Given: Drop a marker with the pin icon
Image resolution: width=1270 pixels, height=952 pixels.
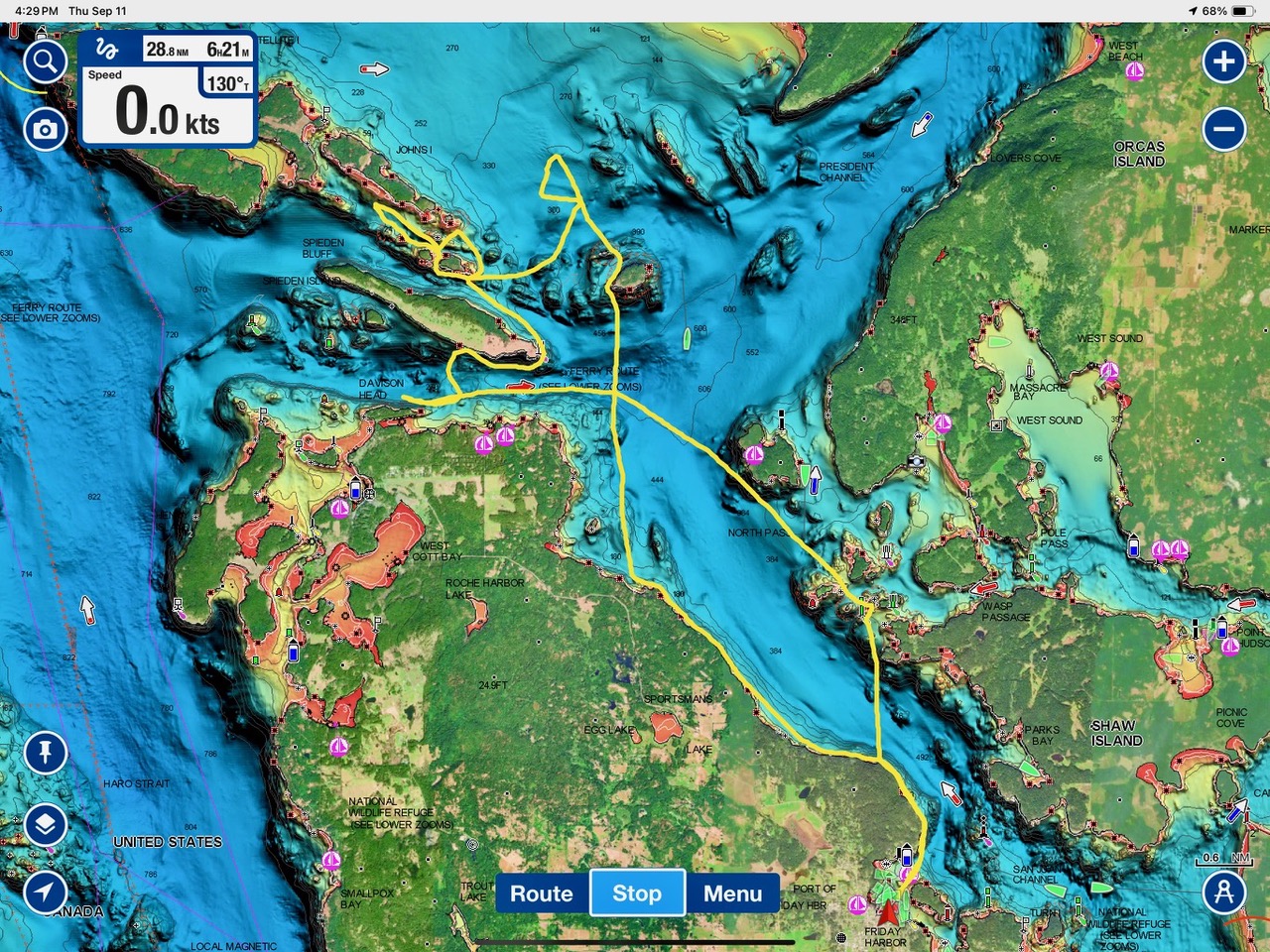Looking at the screenshot, I should [x=45, y=753].
